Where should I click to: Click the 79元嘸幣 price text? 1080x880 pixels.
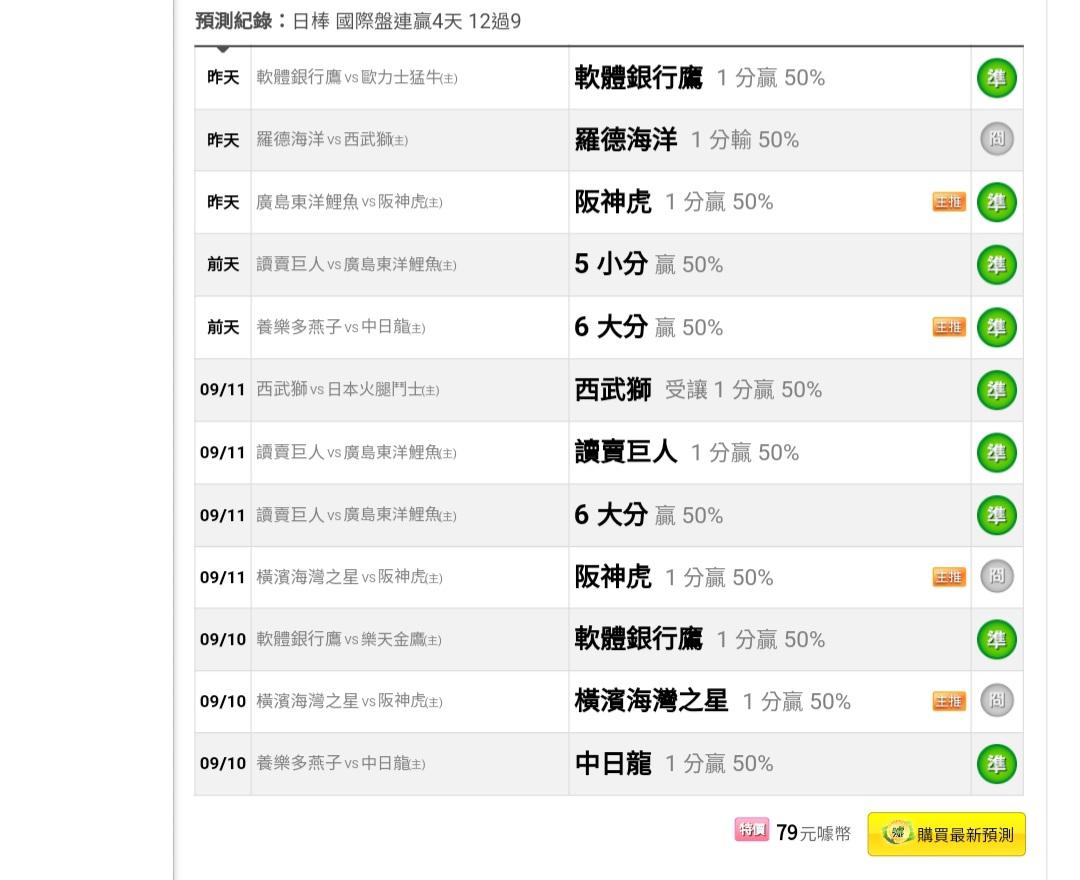[813, 833]
